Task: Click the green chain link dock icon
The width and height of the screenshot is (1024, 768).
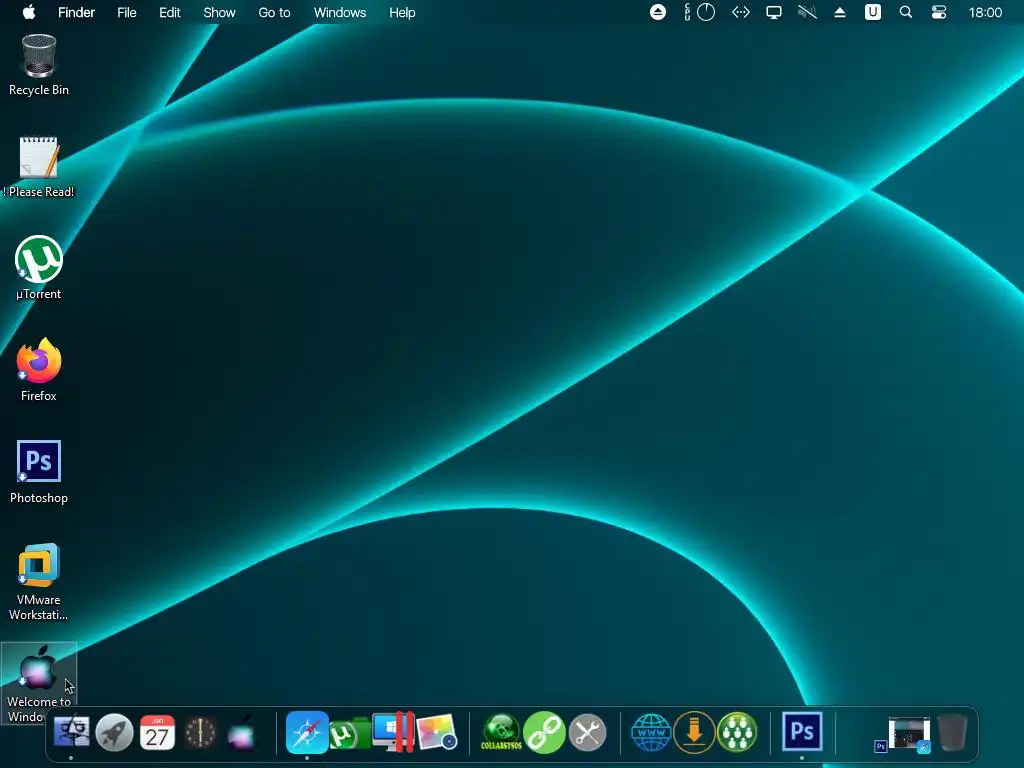Action: click(544, 732)
